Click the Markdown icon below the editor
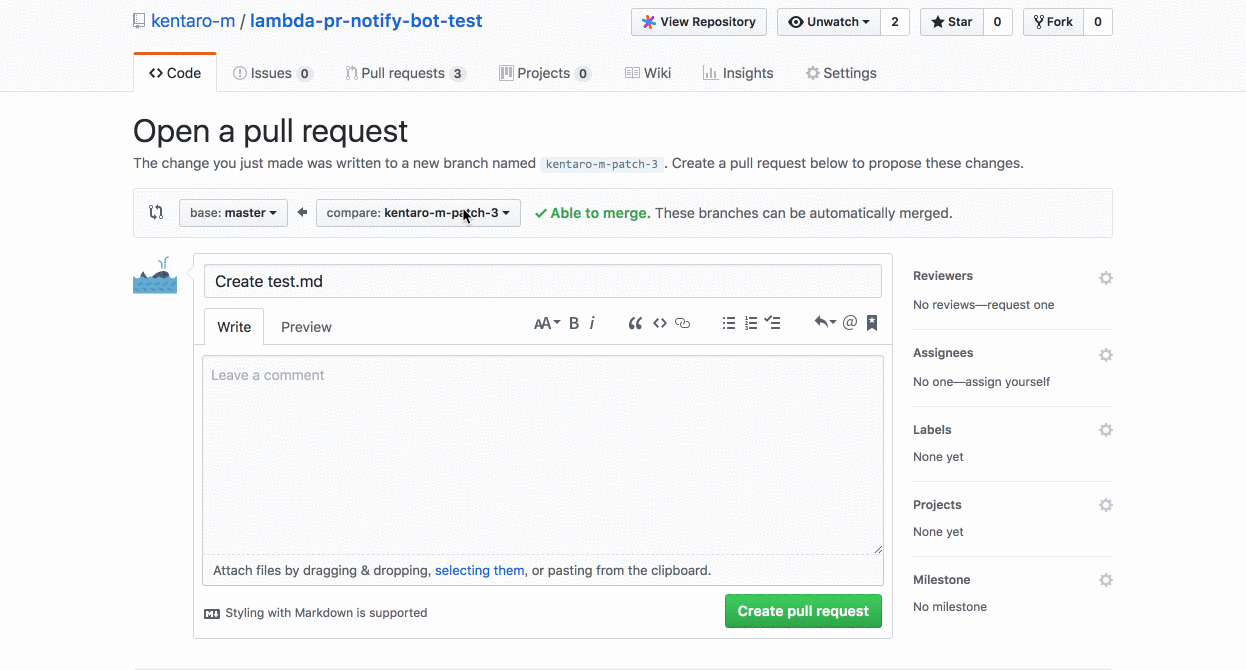 click(x=212, y=613)
